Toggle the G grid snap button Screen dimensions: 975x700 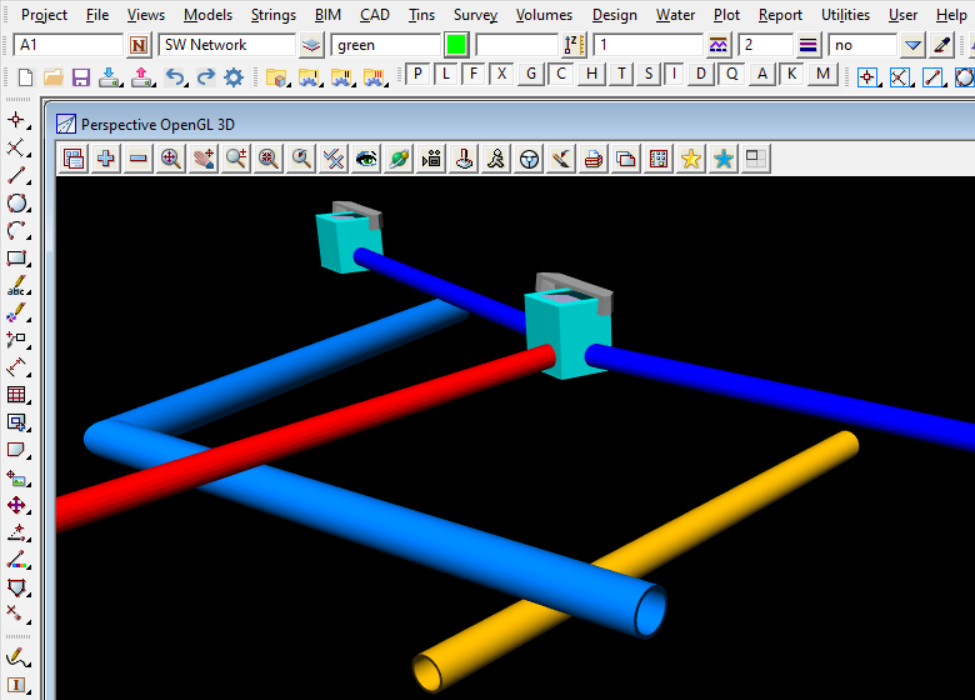[530, 74]
